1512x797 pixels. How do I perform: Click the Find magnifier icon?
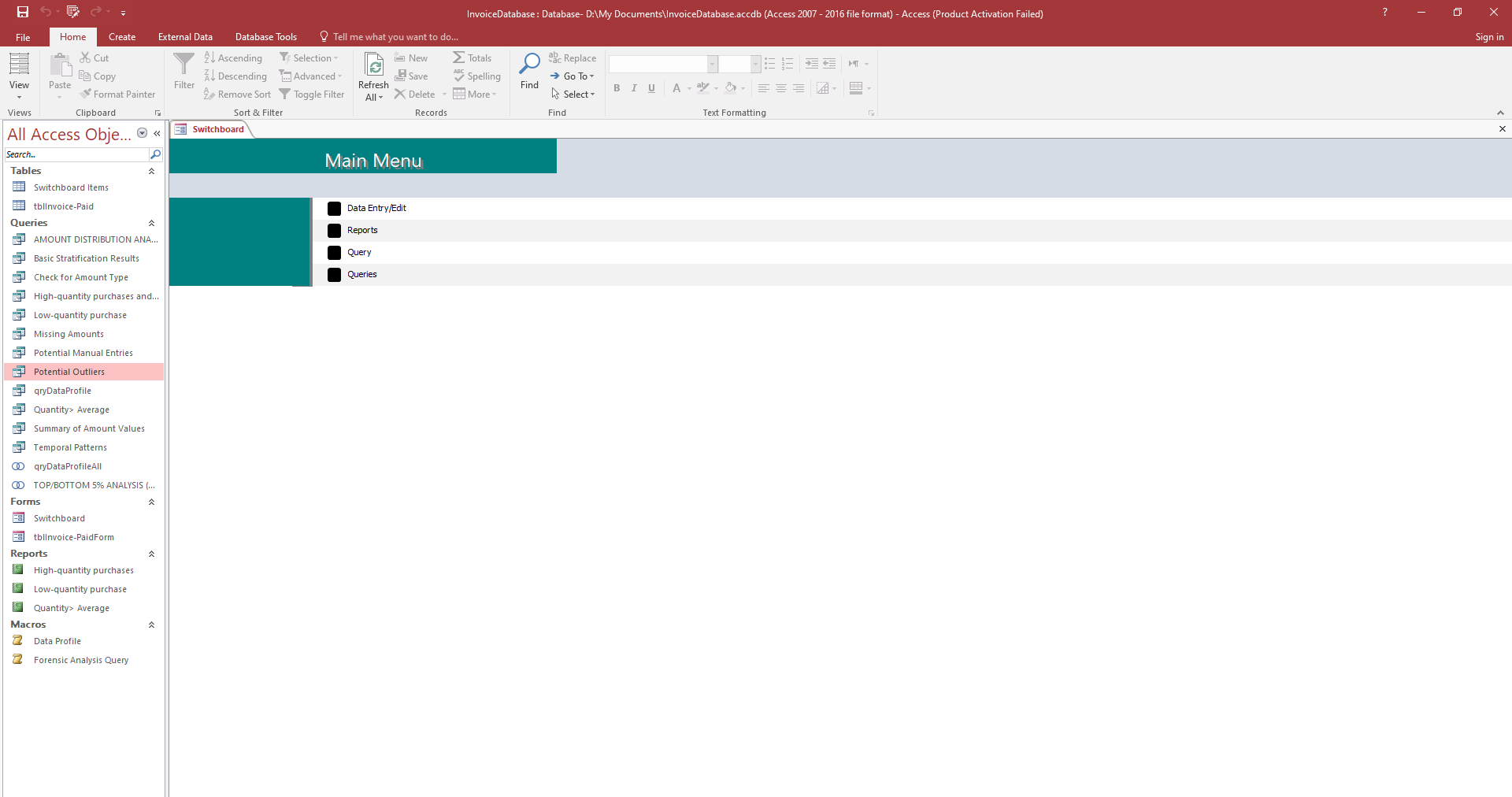tap(529, 64)
